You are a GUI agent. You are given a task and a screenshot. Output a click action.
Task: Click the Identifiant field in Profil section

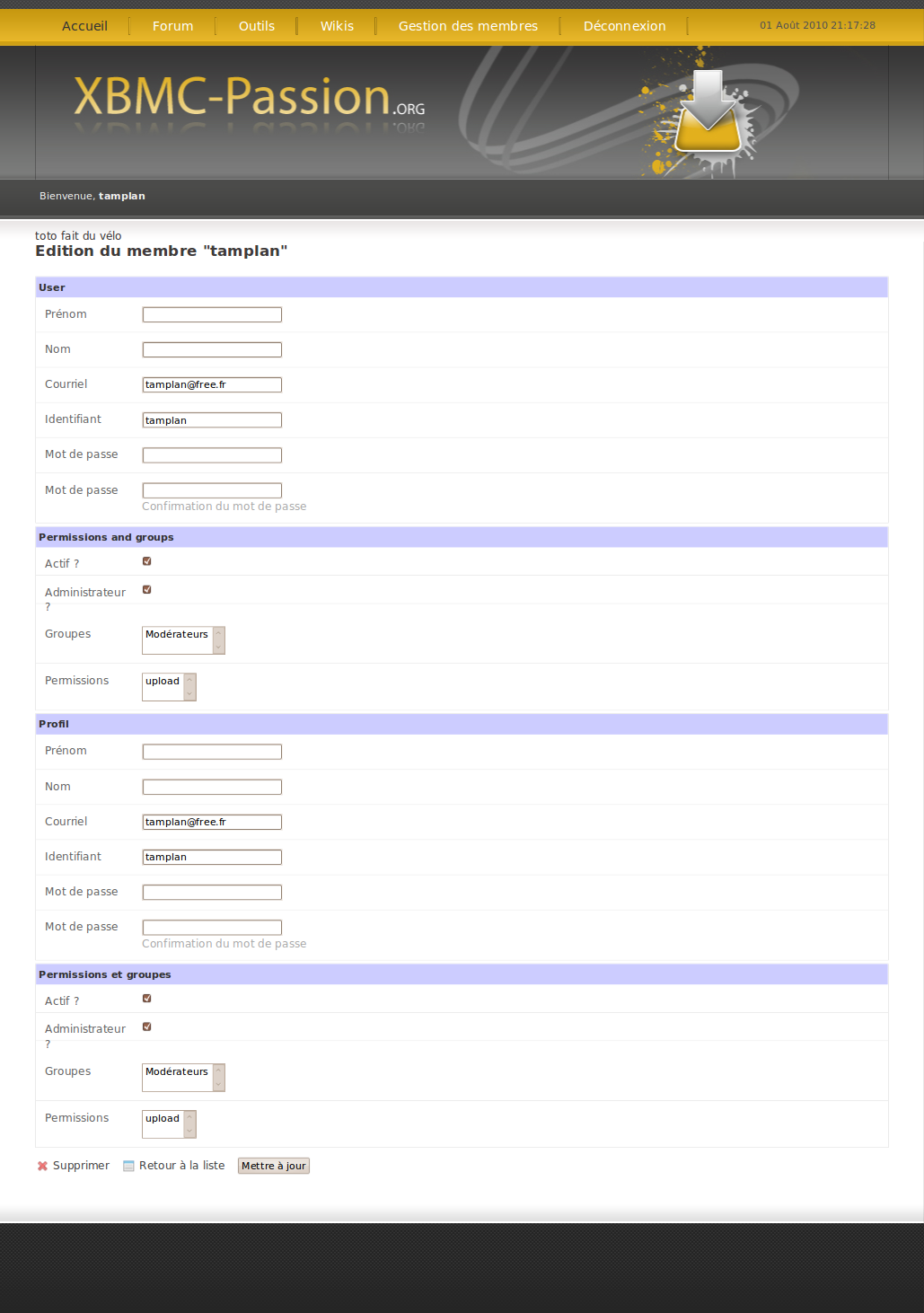point(212,857)
